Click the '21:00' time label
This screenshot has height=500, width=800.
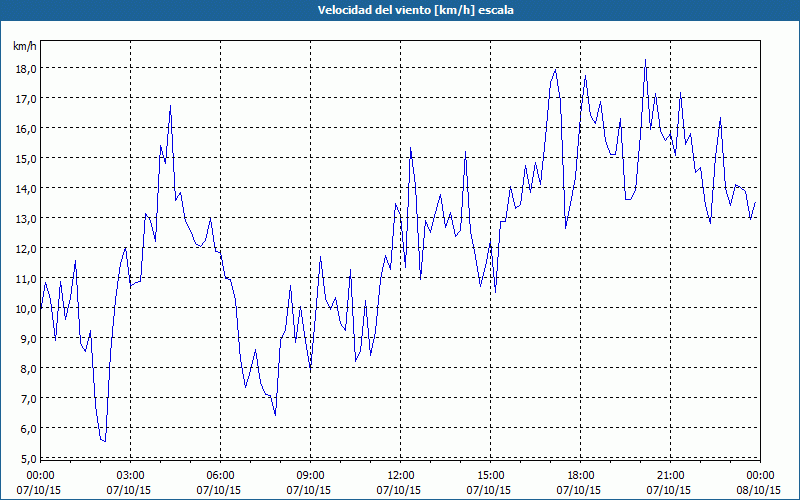(670, 476)
